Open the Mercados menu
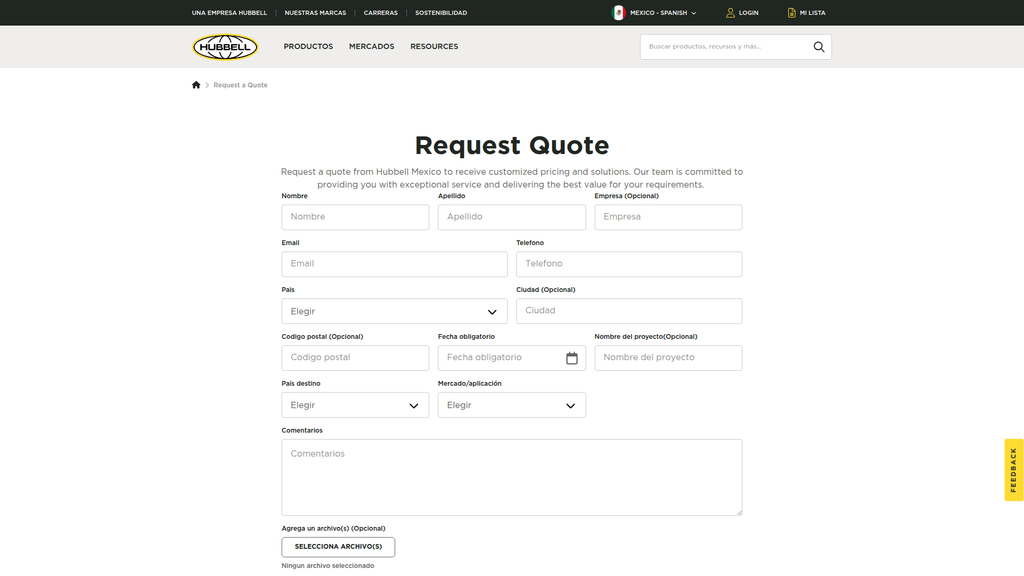1024x576 pixels. [x=372, y=46]
